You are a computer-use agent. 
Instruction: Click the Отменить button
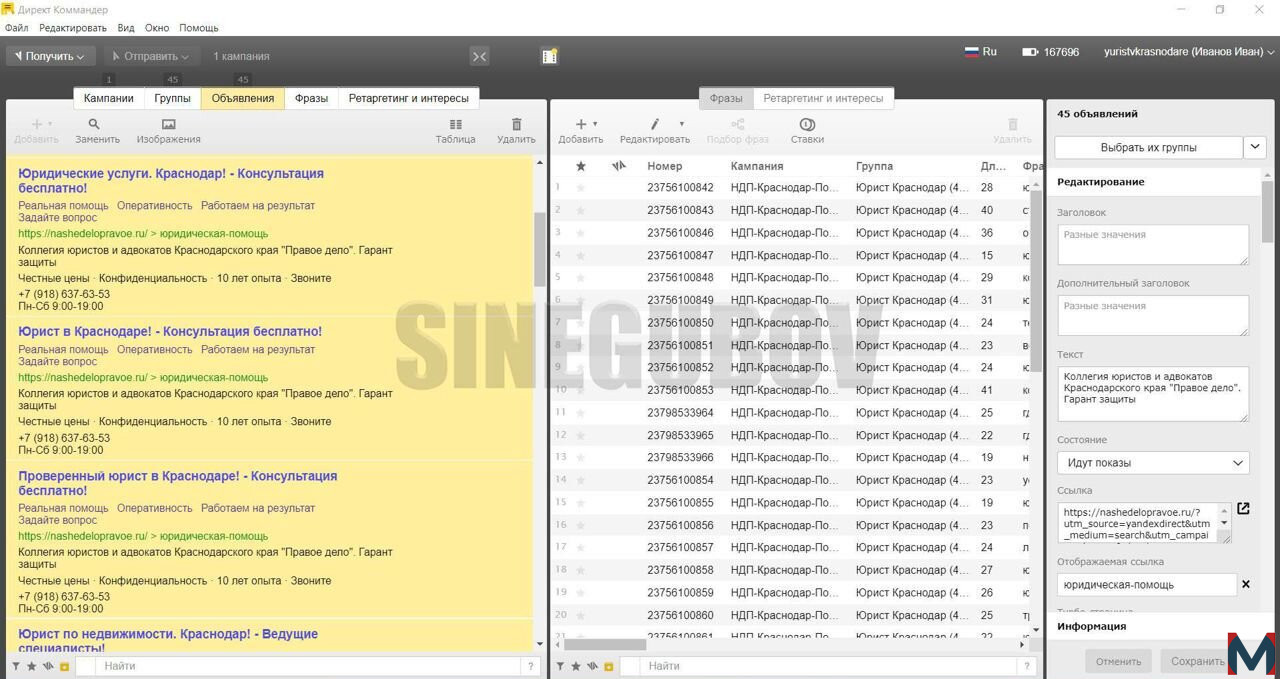[x=1118, y=661]
